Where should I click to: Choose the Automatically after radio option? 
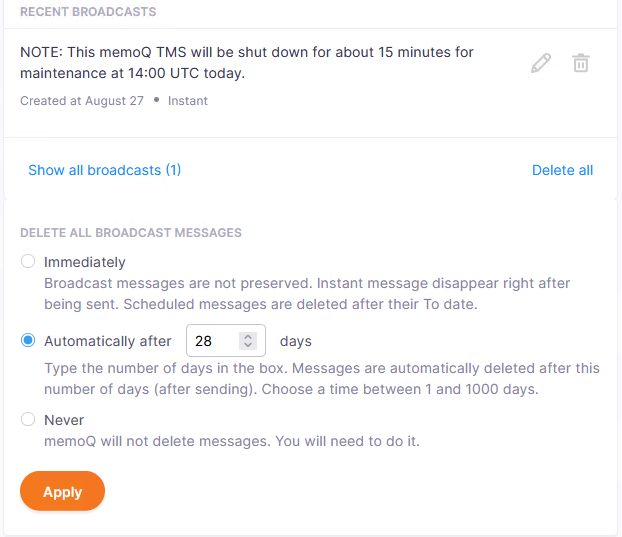28,341
